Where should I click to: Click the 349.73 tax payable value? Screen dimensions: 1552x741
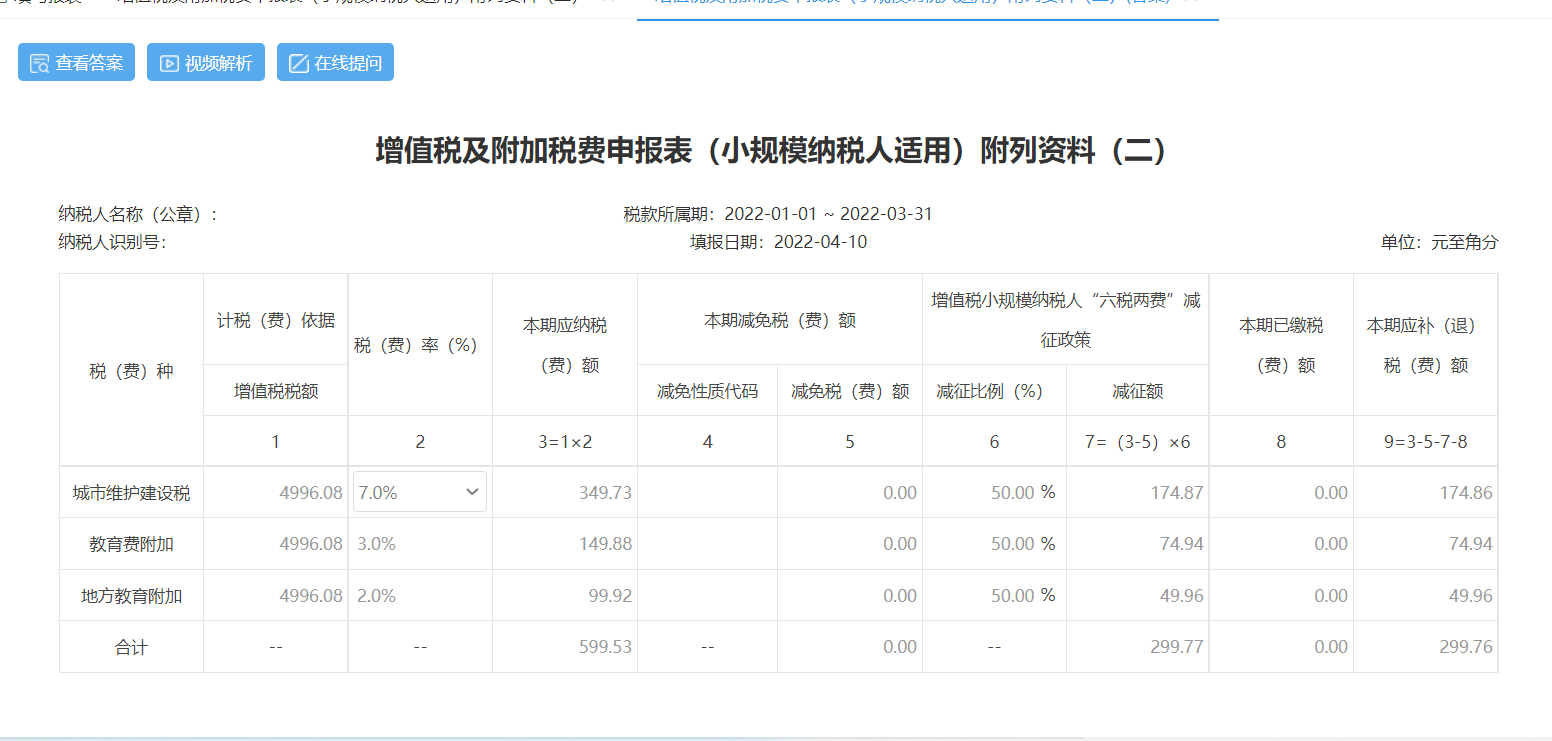pyautogui.click(x=605, y=493)
